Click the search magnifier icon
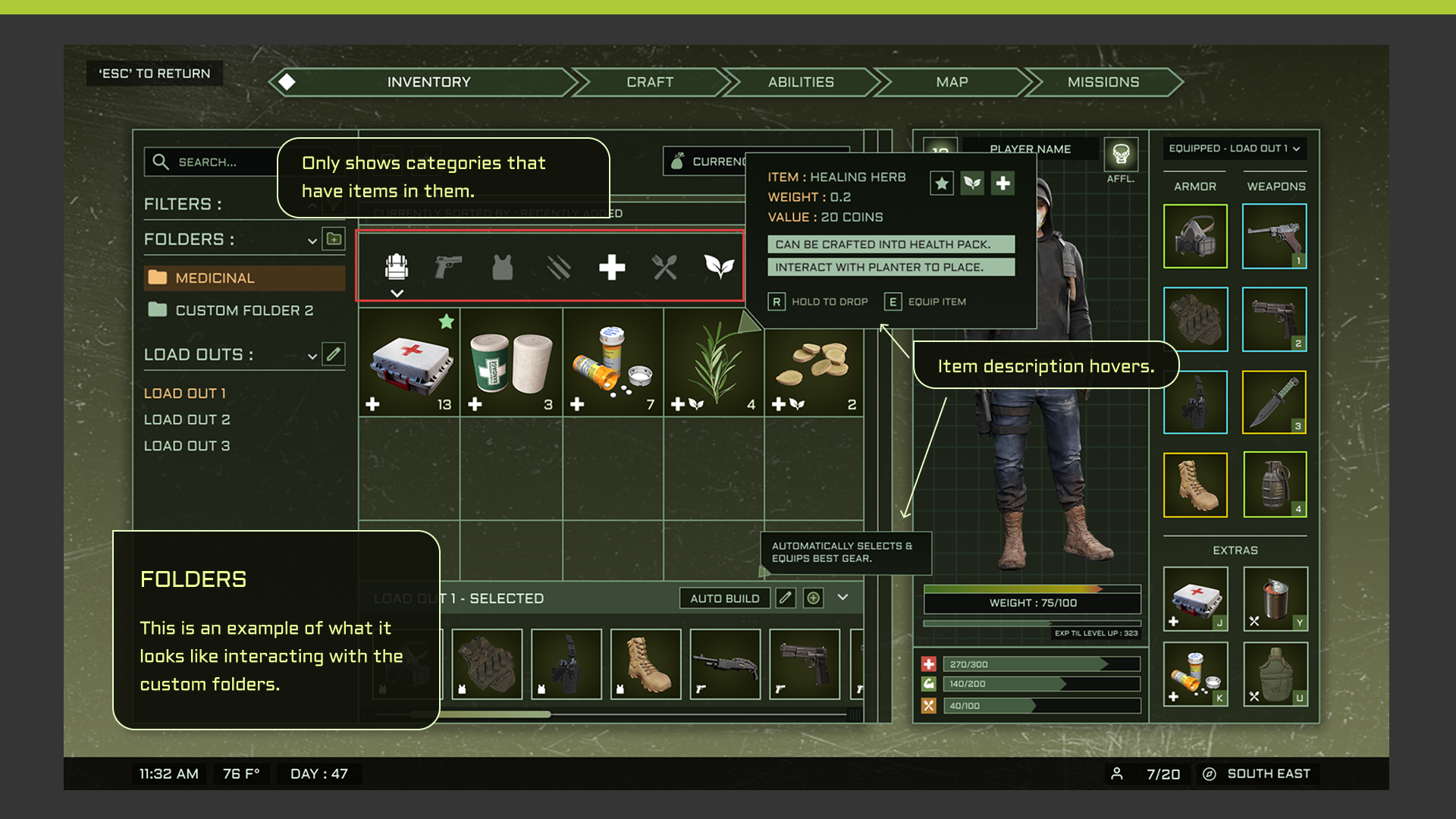The height and width of the screenshot is (819, 1456). coord(161,162)
